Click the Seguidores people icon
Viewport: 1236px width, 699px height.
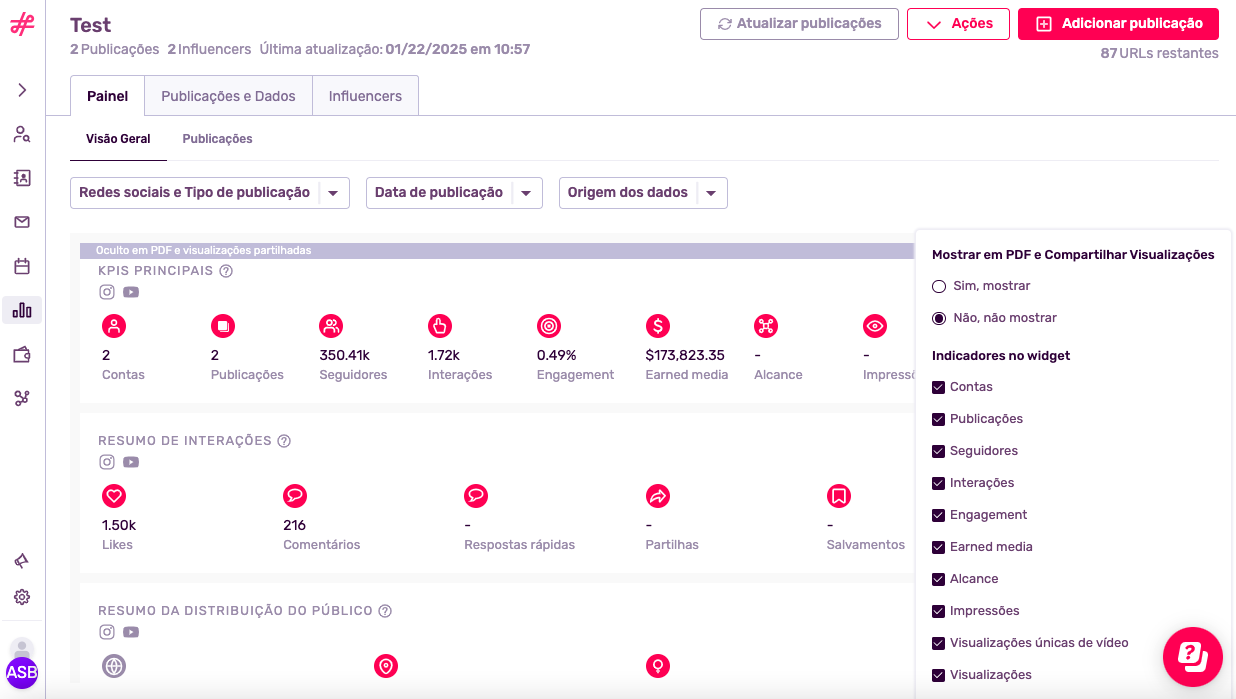331,326
